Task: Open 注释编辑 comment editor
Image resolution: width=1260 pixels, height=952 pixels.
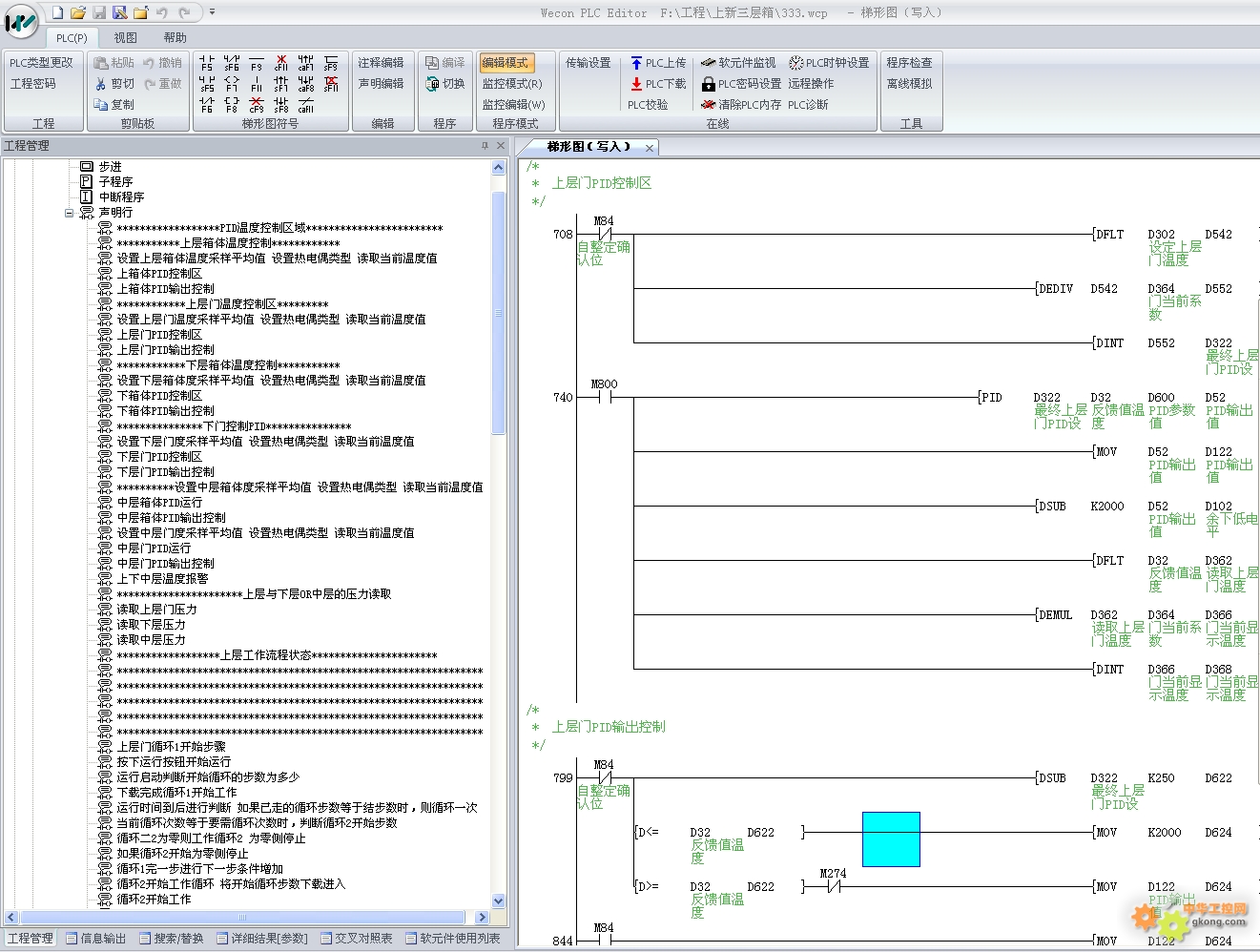Action: [x=382, y=63]
